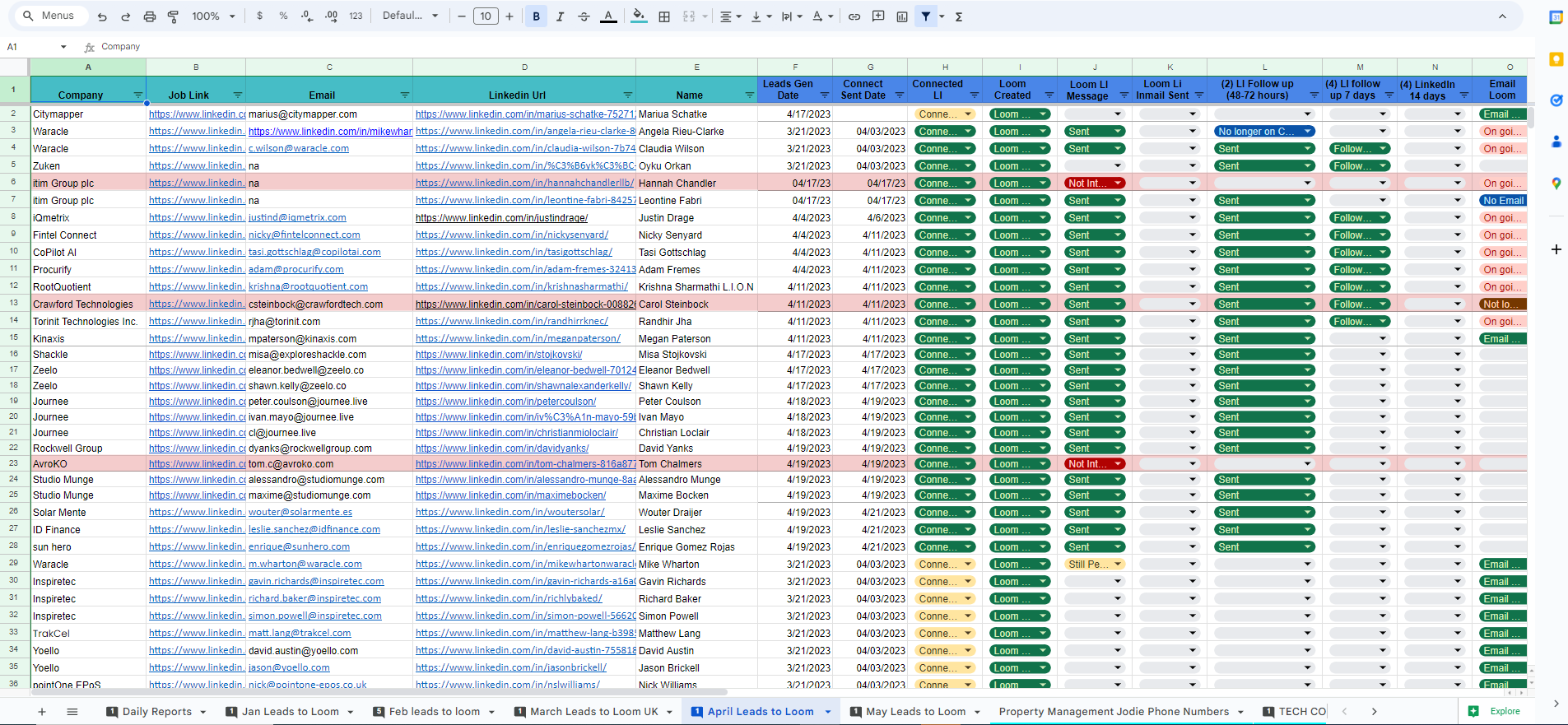Screen dimensions: 1568x725
Task: Click the Borders icon
Action: coord(664,16)
